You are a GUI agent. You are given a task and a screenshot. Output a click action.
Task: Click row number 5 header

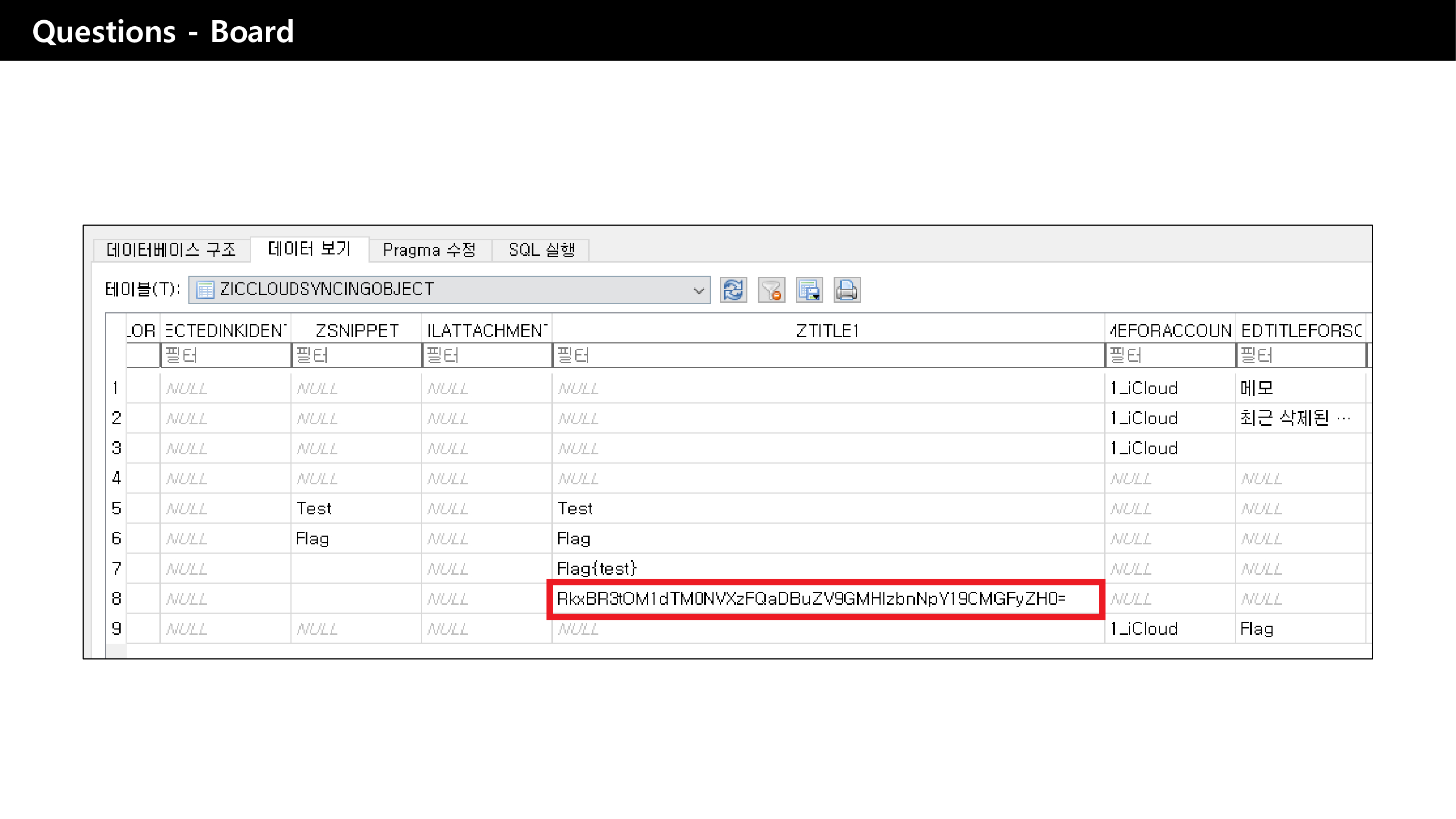coord(116,508)
